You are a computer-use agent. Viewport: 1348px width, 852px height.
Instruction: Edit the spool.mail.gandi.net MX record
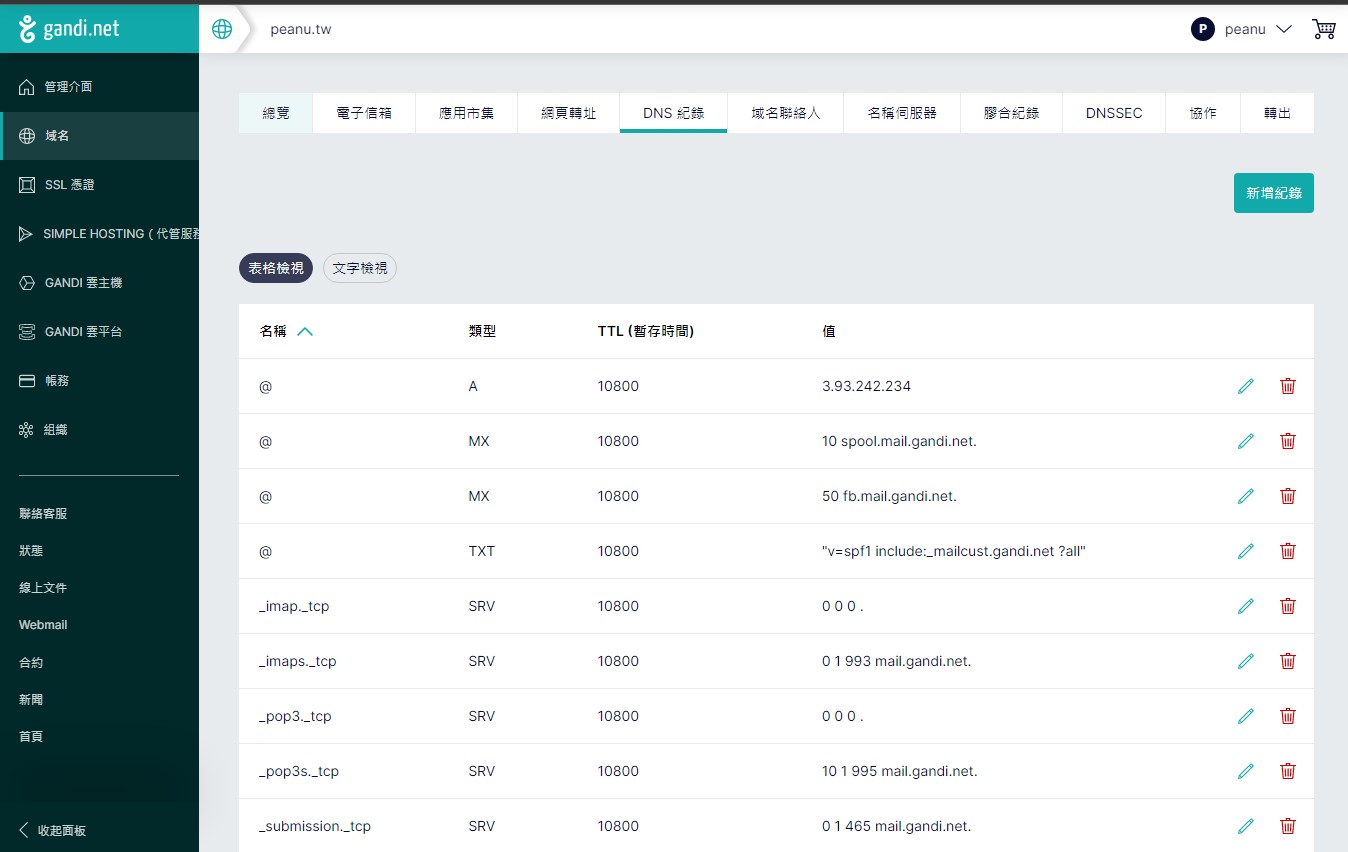[x=1246, y=441]
